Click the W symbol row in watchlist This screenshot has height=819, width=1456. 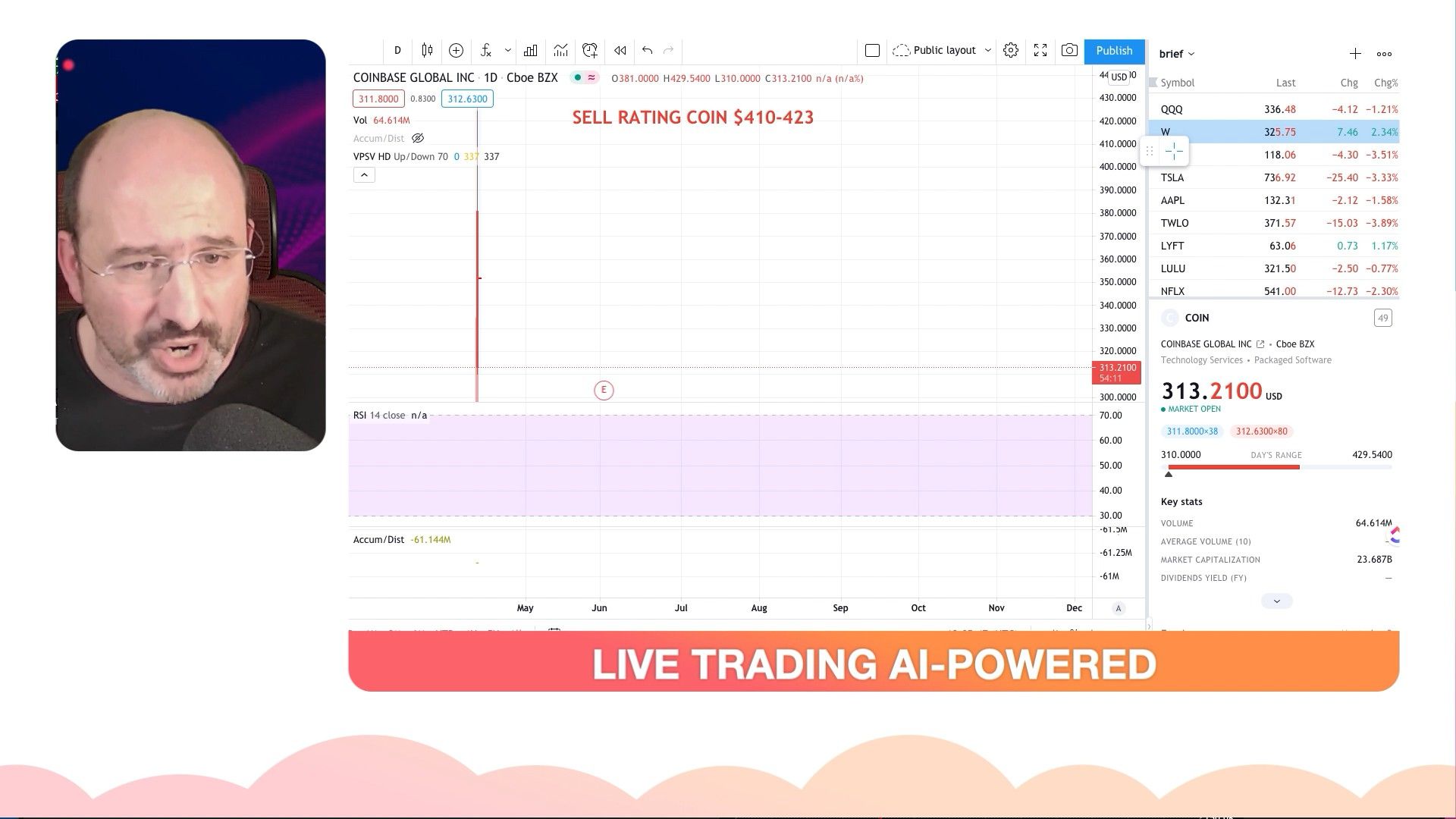click(x=1280, y=131)
